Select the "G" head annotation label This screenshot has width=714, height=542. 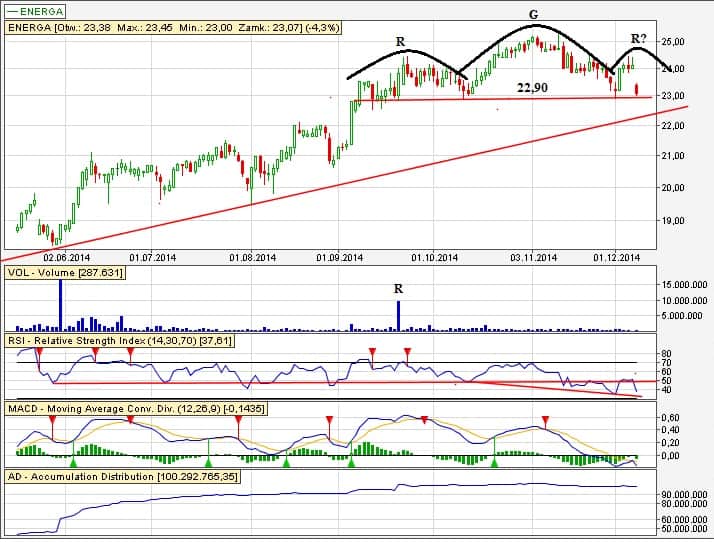[x=533, y=13]
